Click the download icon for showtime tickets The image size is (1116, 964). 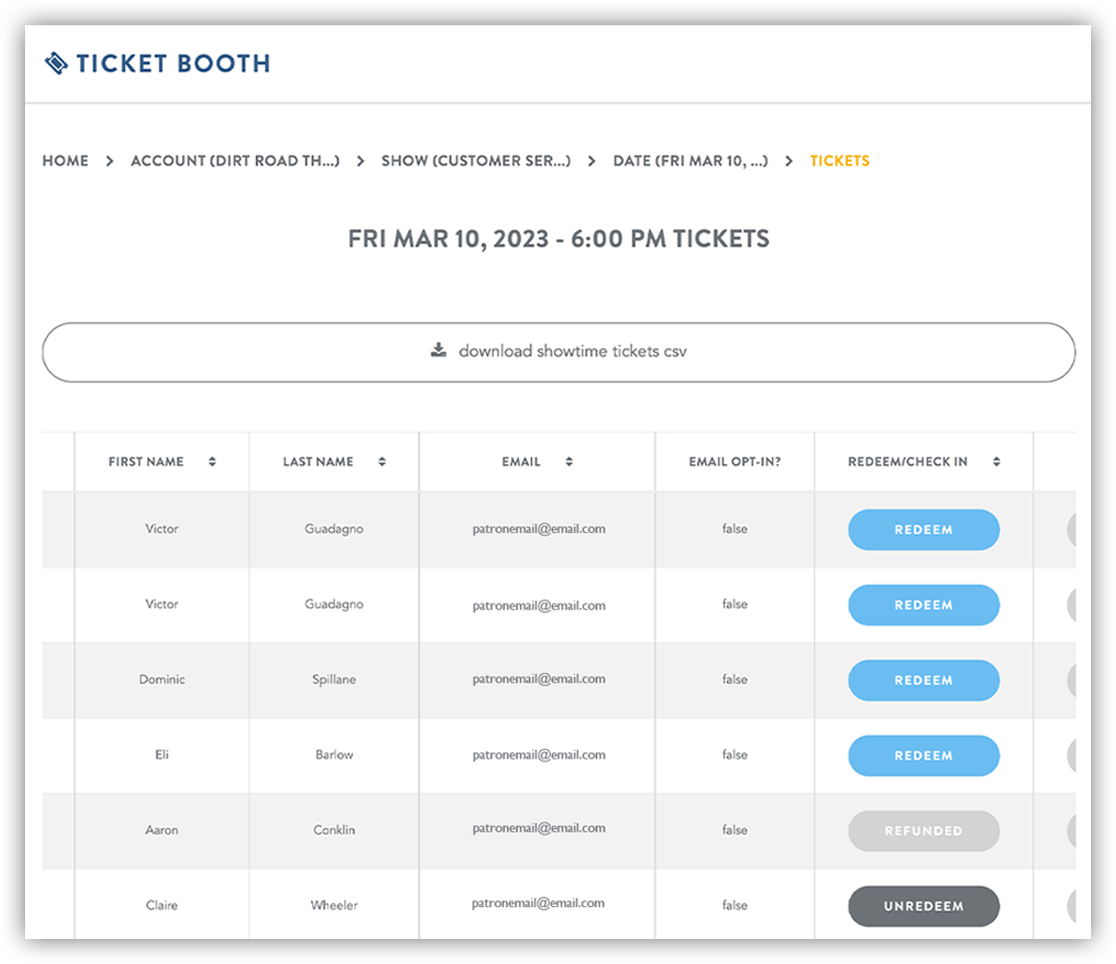click(x=438, y=350)
